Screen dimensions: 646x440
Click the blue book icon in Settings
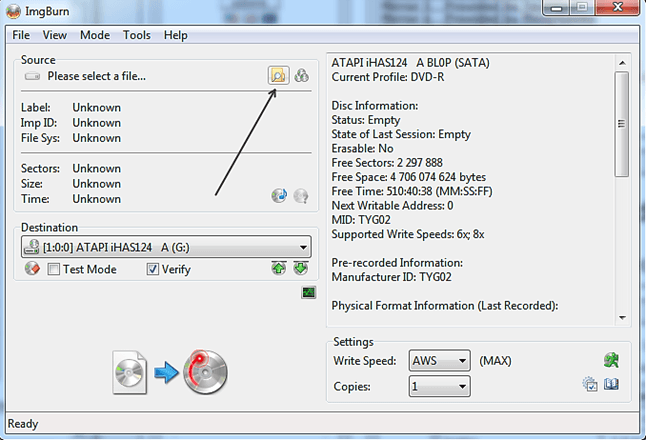pyautogui.click(x=612, y=385)
